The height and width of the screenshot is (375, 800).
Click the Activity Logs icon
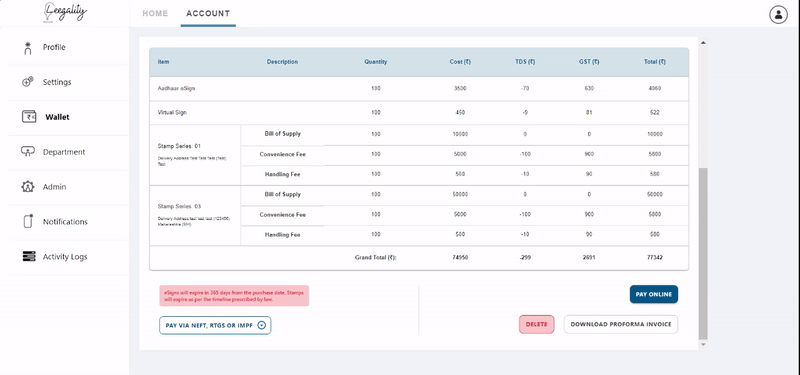coord(29,257)
